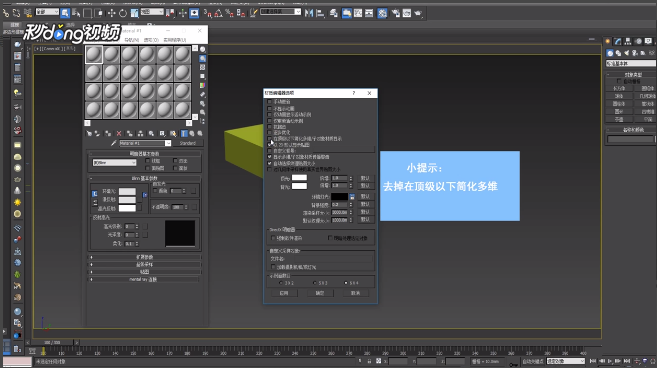Click 确定 button in options dialog

pyautogui.click(x=320, y=293)
